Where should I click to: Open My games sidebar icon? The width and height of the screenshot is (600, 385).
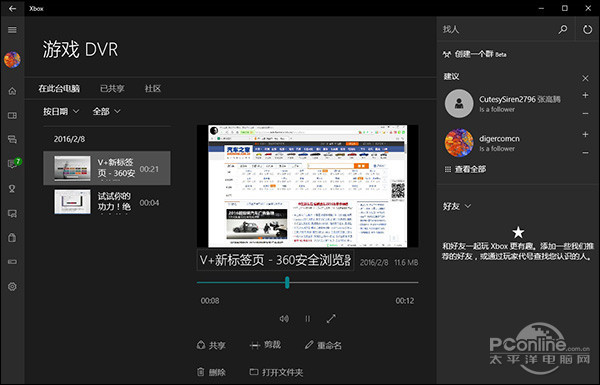click(x=12, y=115)
